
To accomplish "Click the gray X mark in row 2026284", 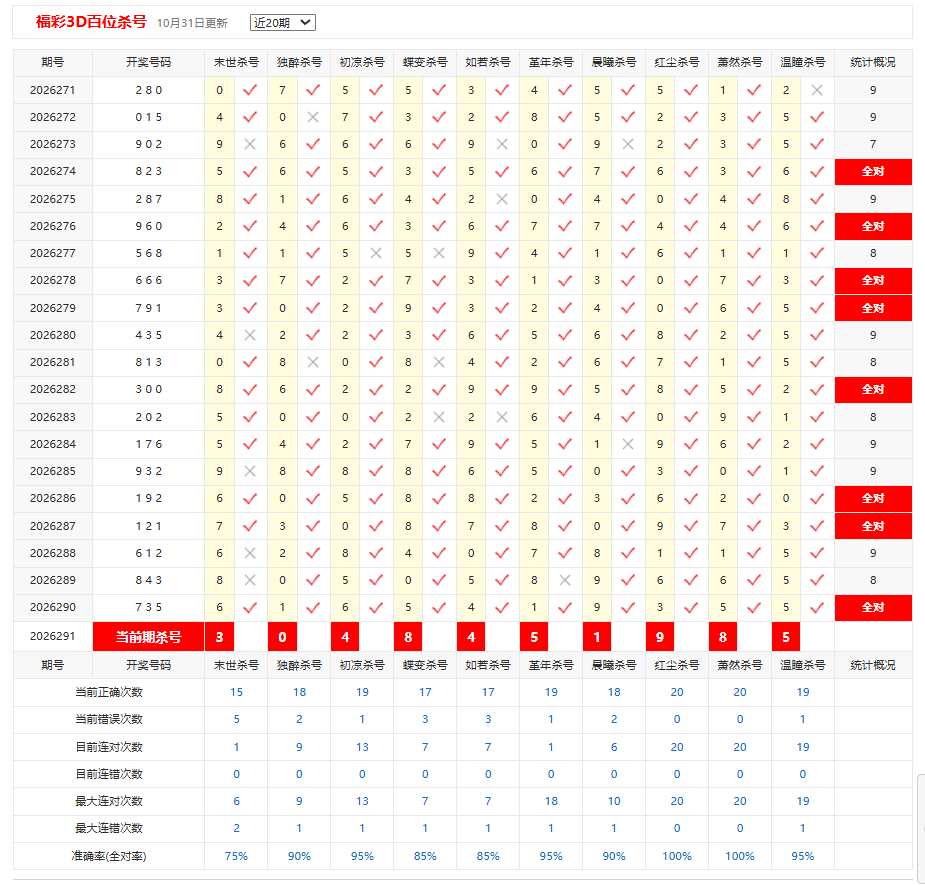I will [x=628, y=444].
